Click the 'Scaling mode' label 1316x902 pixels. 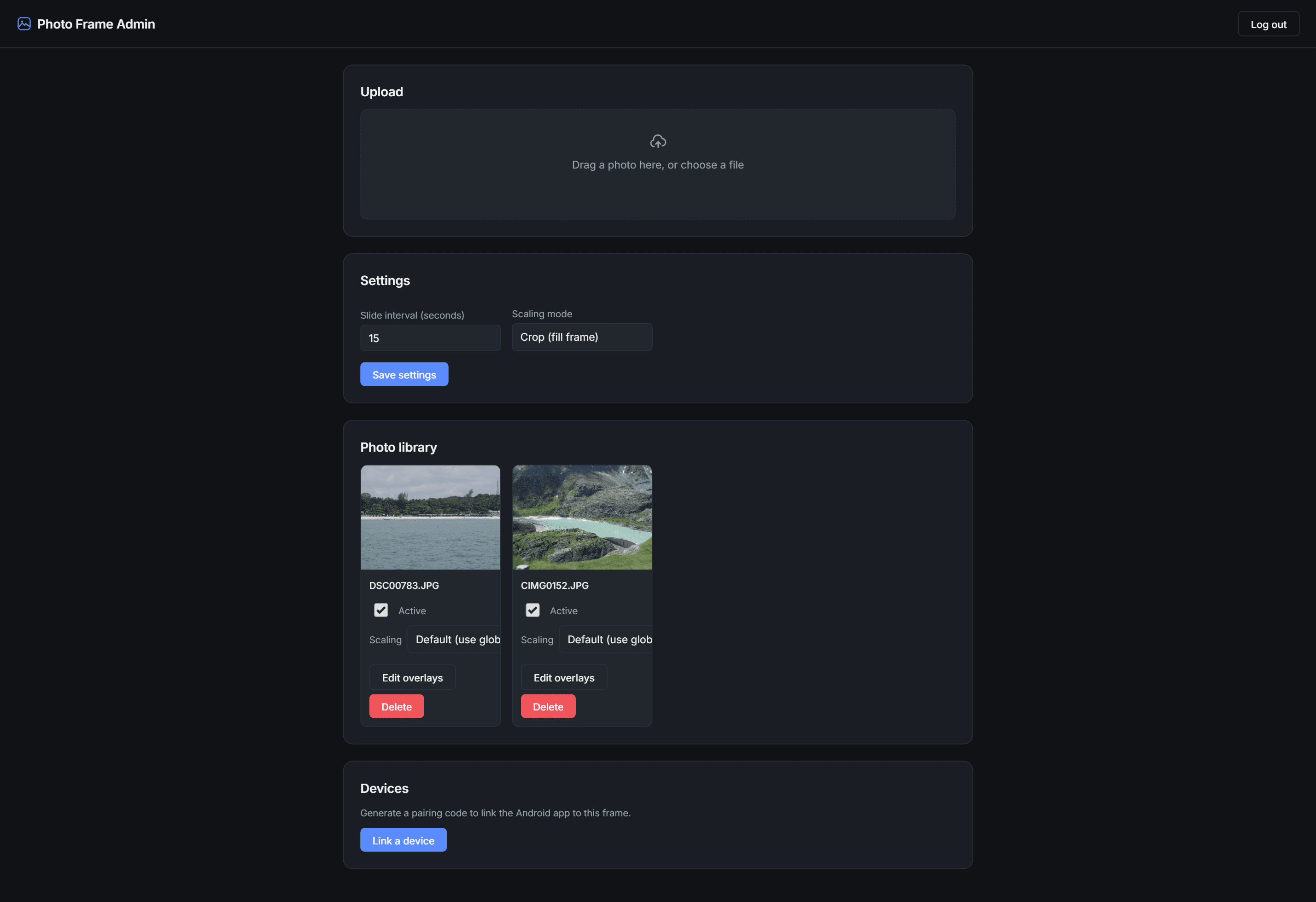click(542, 314)
